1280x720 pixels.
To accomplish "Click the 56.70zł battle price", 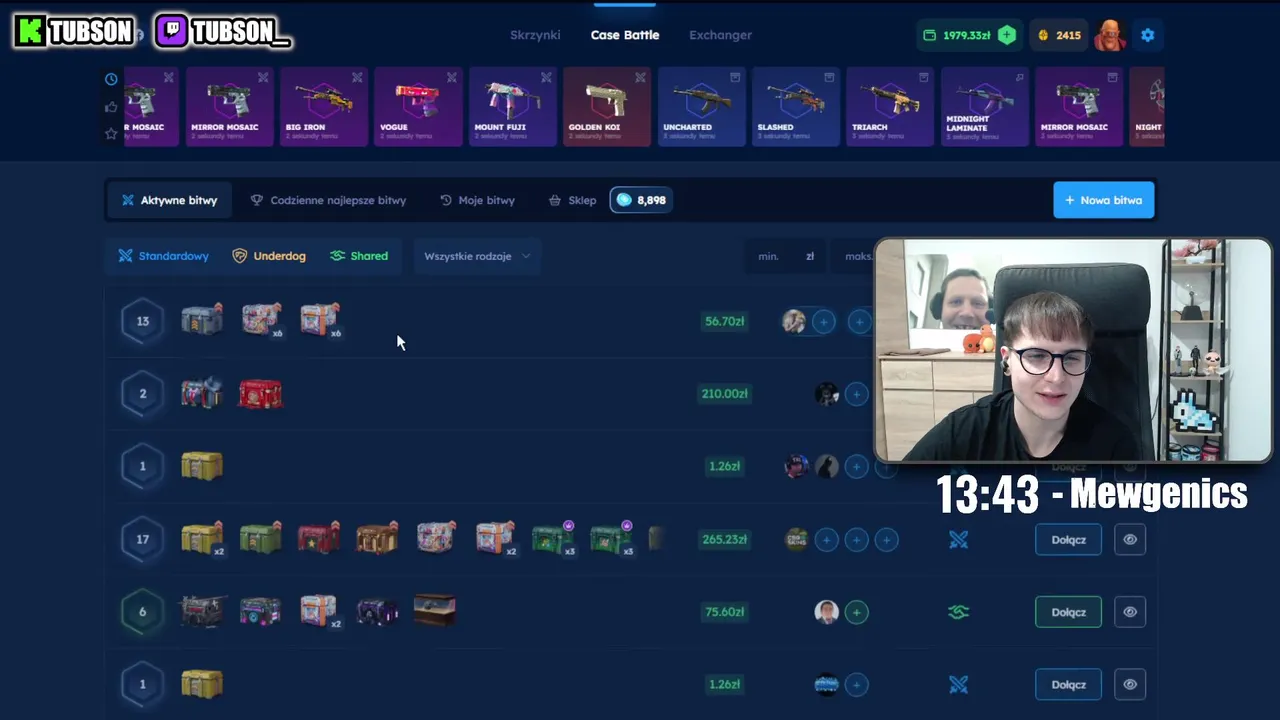I will pyautogui.click(x=724, y=321).
